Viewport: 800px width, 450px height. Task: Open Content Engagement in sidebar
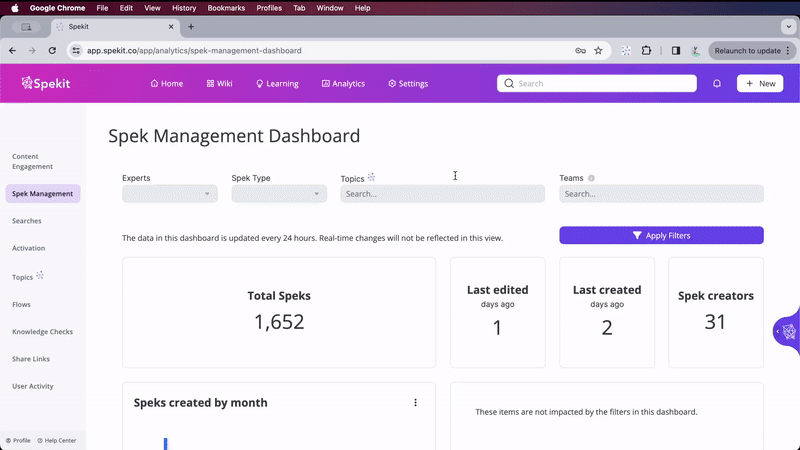(32, 161)
